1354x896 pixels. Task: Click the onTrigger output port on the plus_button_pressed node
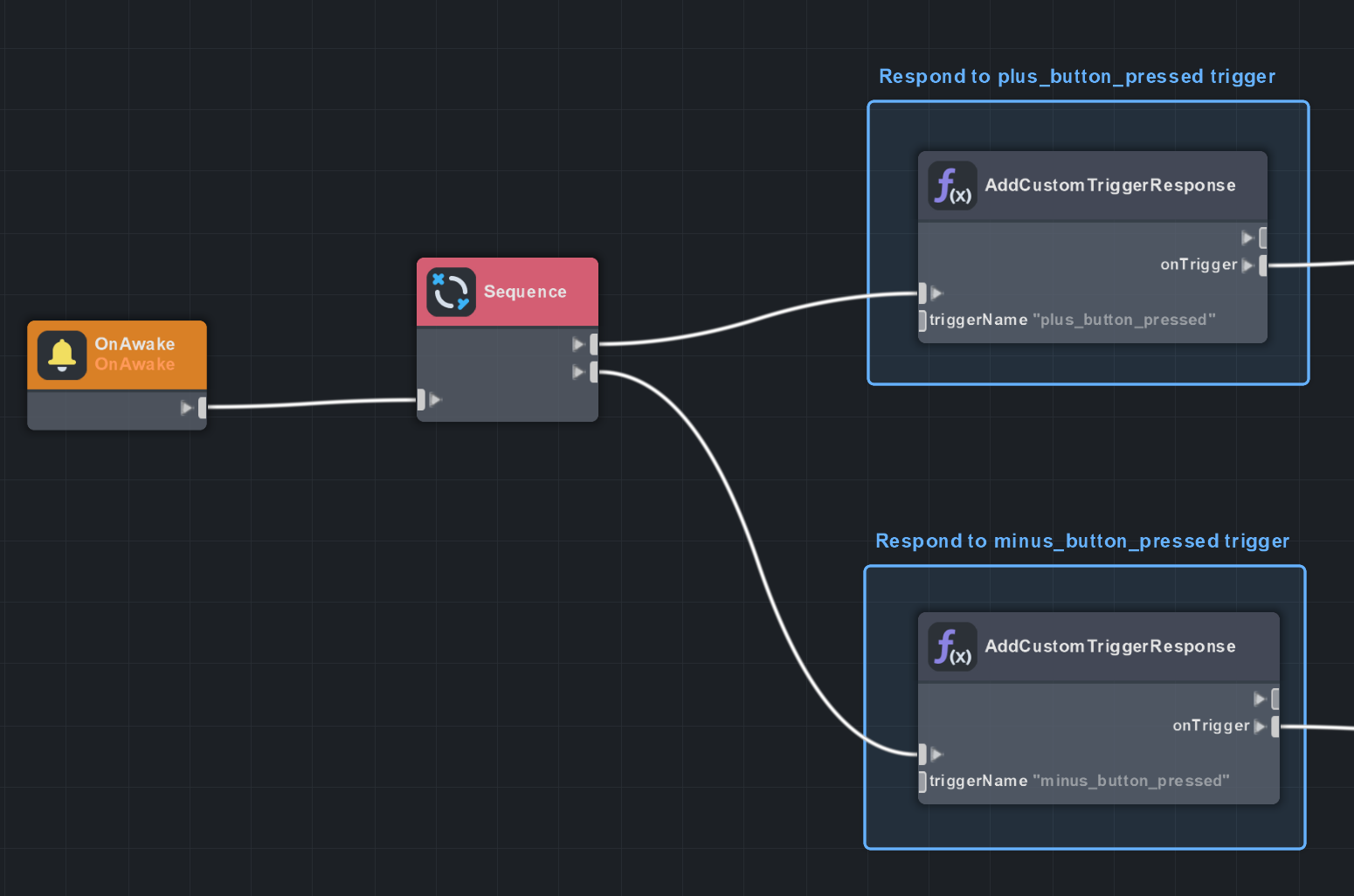[x=1262, y=265]
